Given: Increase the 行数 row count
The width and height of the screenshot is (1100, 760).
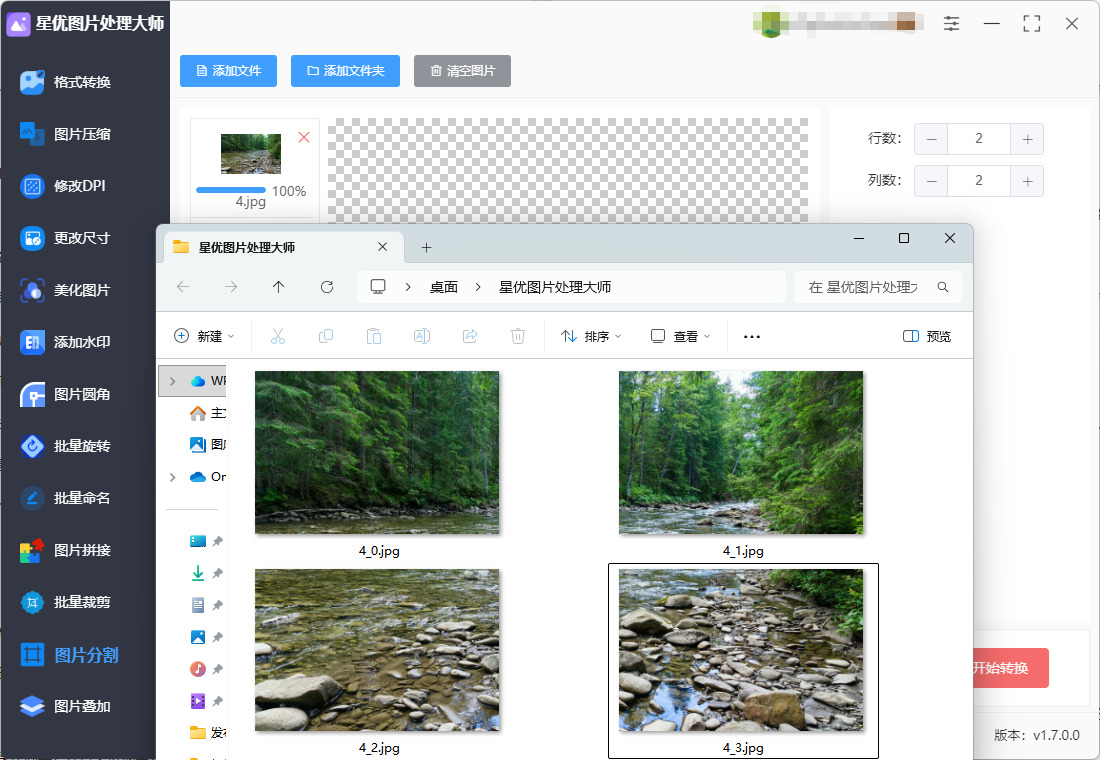Looking at the screenshot, I should (1027, 139).
